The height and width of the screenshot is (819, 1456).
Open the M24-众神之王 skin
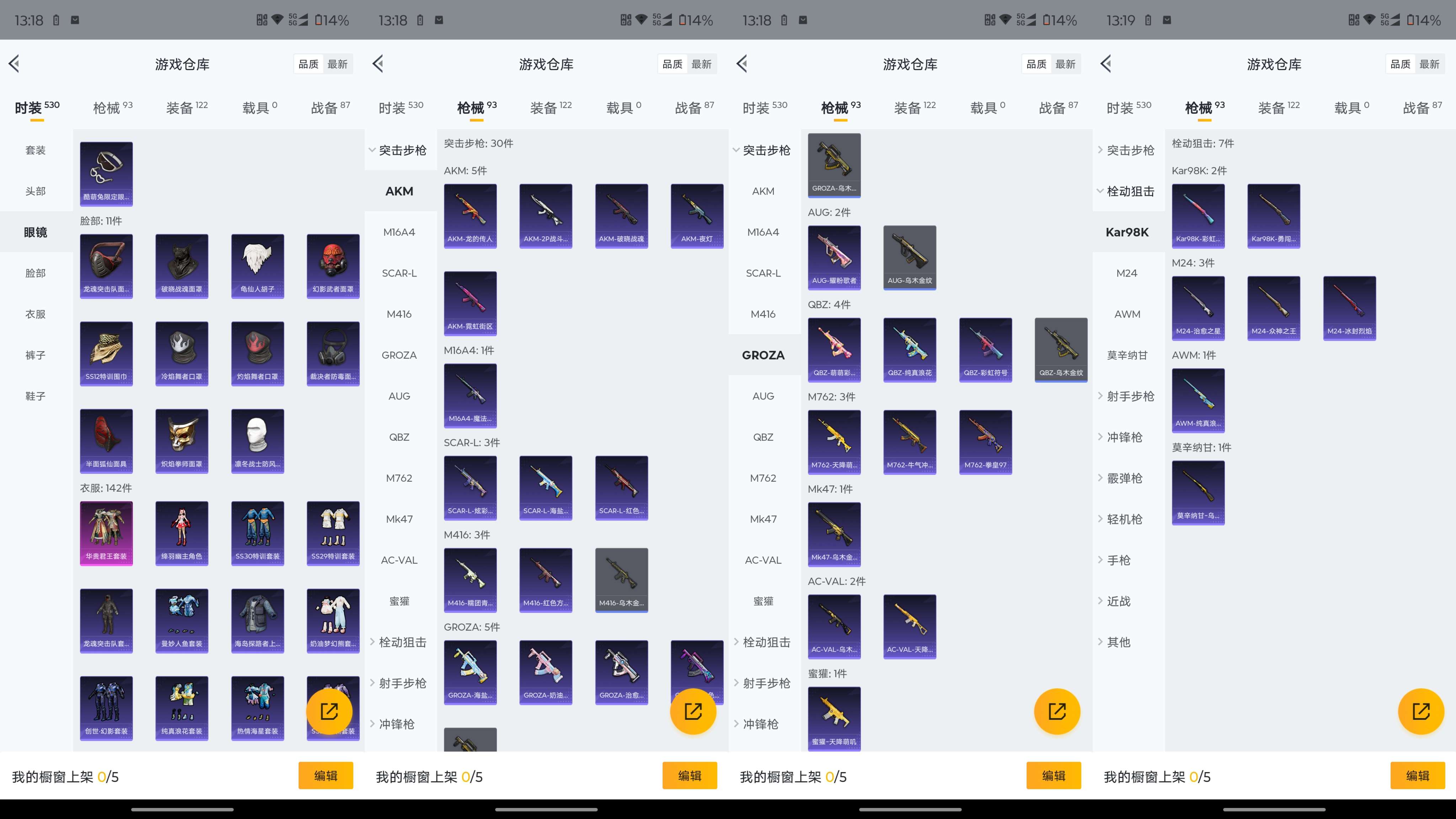1274,308
